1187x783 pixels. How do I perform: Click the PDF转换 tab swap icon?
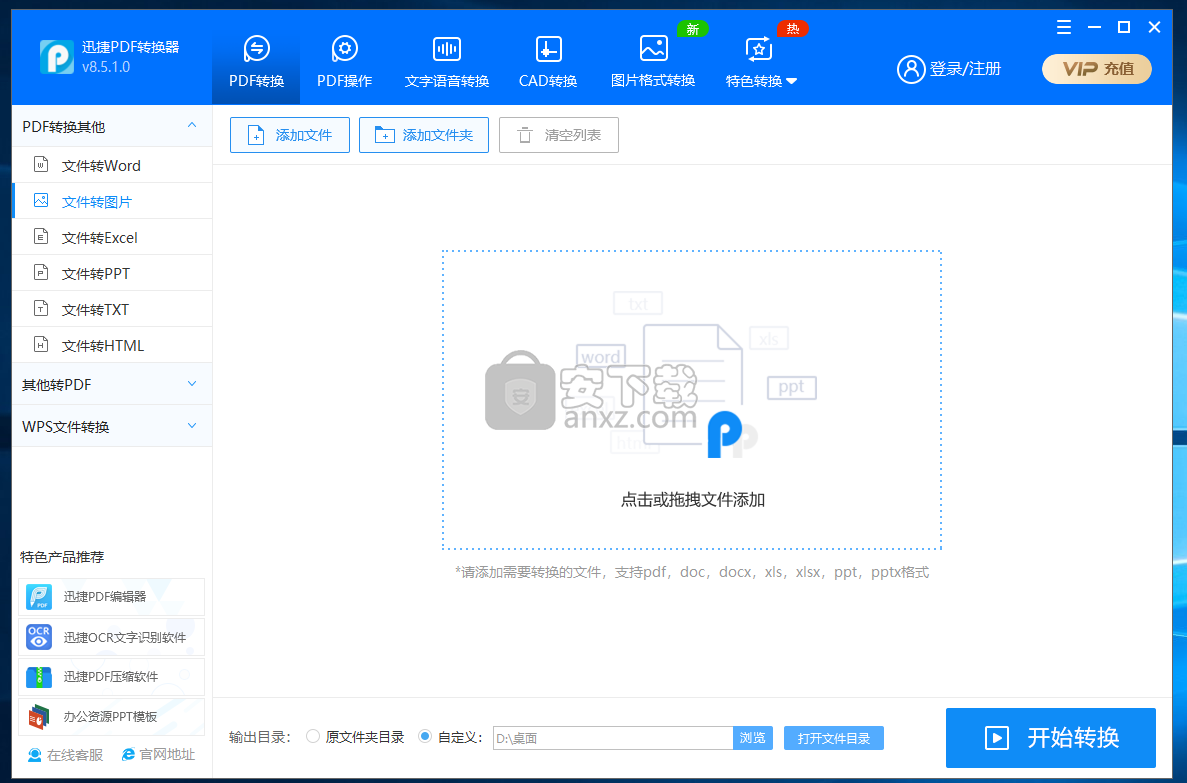point(257,49)
